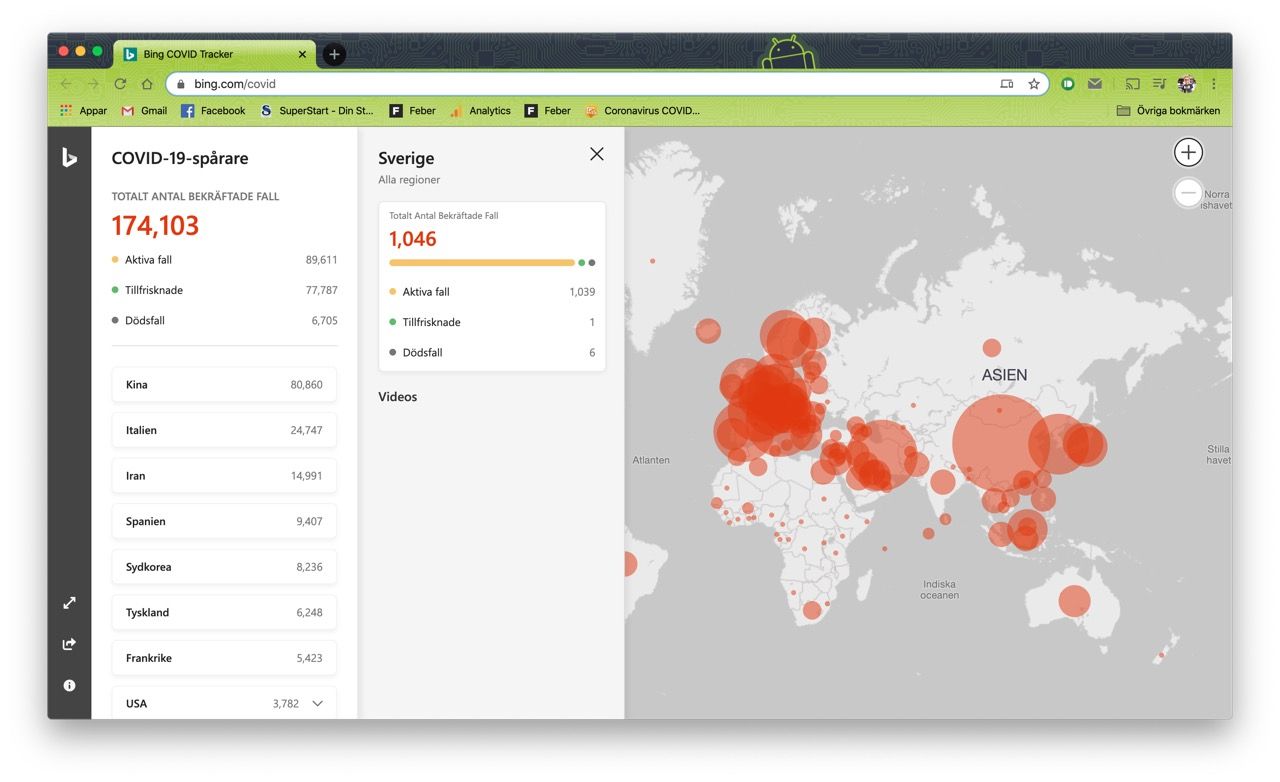This screenshot has width=1280, height=782.
Task: Open the Facebook bookmark
Action: (x=213, y=111)
